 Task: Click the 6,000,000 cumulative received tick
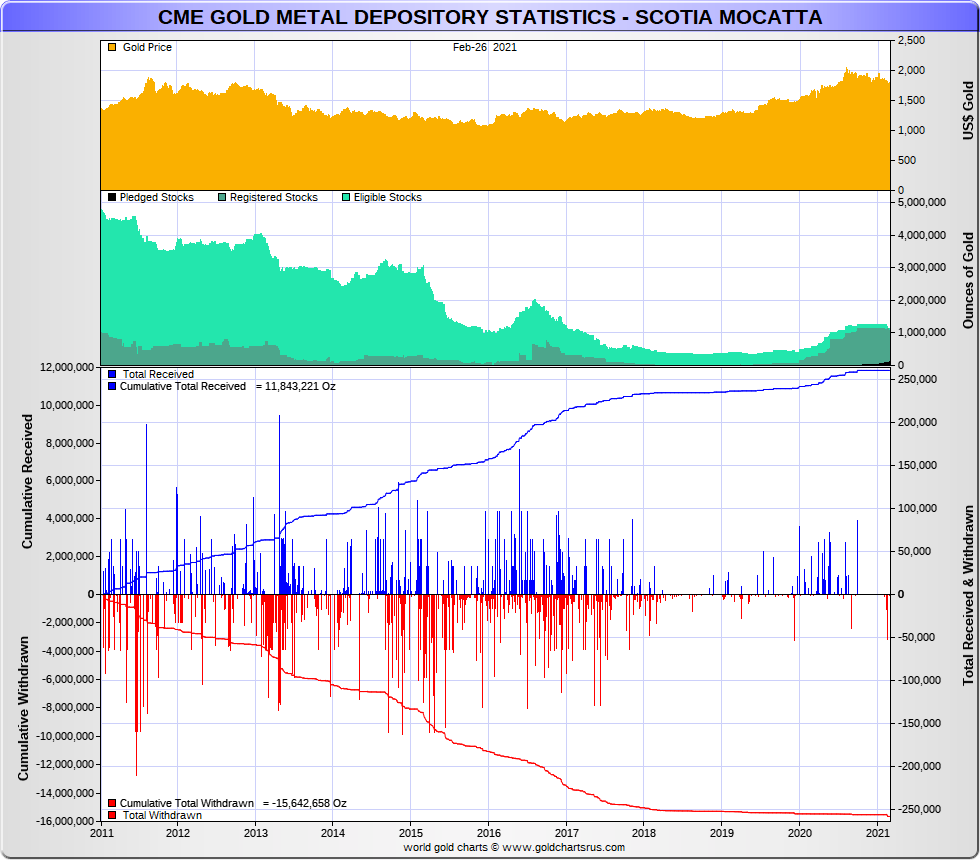70,481
